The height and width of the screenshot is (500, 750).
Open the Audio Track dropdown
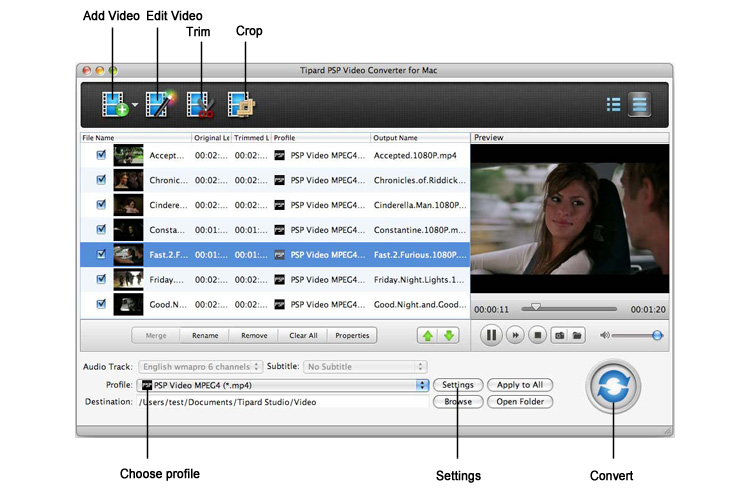pos(200,367)
